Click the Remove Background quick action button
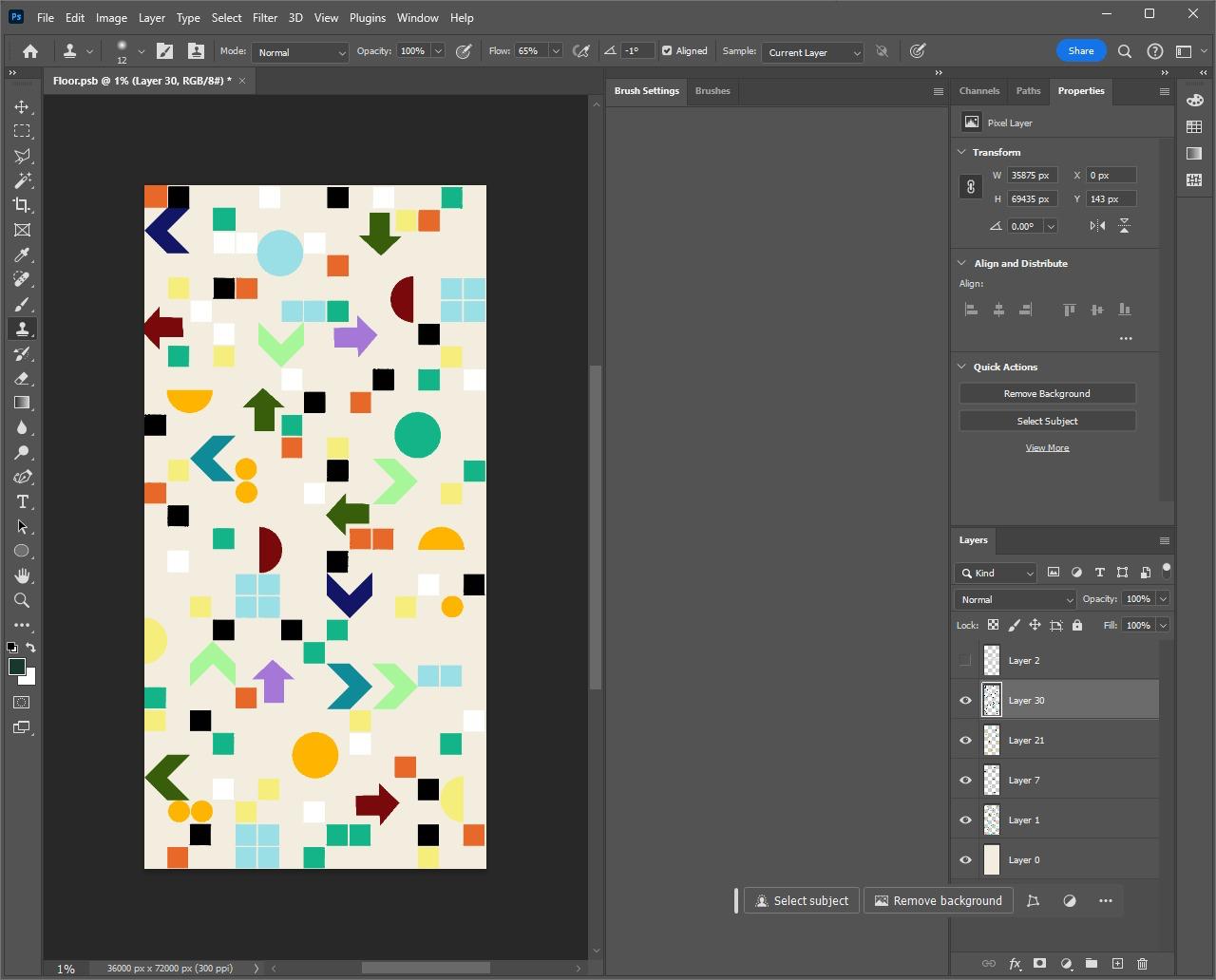1216x980 pixels. click(1047, 393)
